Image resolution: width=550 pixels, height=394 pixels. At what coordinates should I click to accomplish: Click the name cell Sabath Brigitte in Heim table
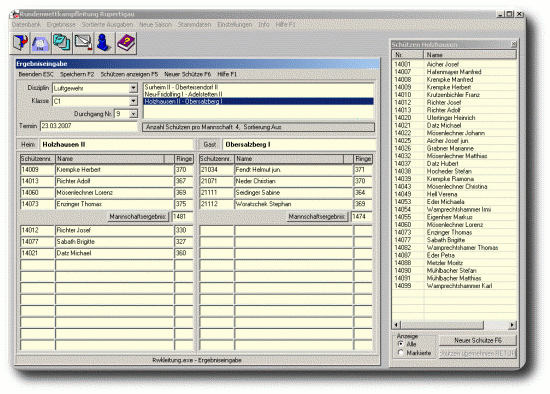click(x=114, y=242)
